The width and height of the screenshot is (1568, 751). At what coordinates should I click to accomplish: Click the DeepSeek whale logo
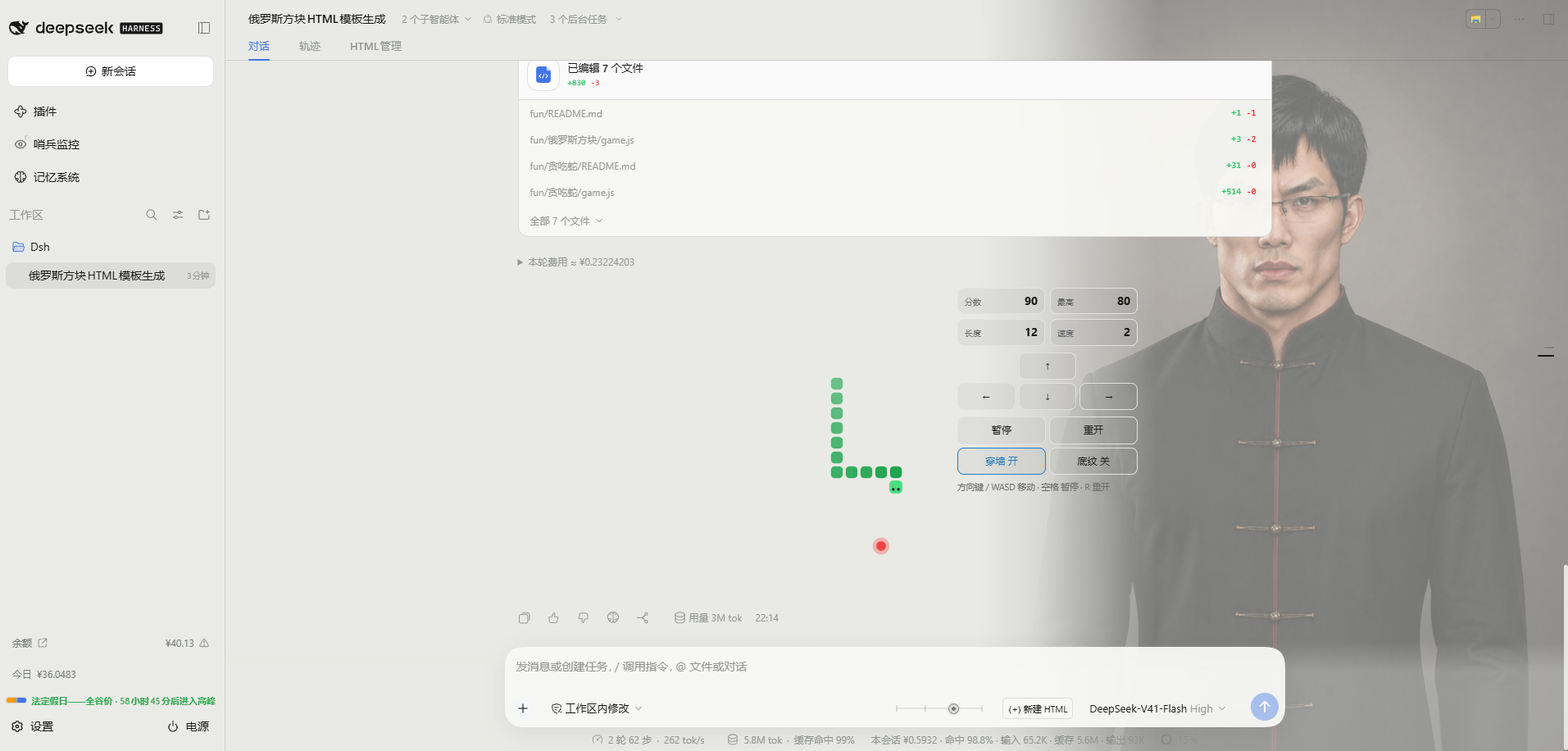click(19, 28)
